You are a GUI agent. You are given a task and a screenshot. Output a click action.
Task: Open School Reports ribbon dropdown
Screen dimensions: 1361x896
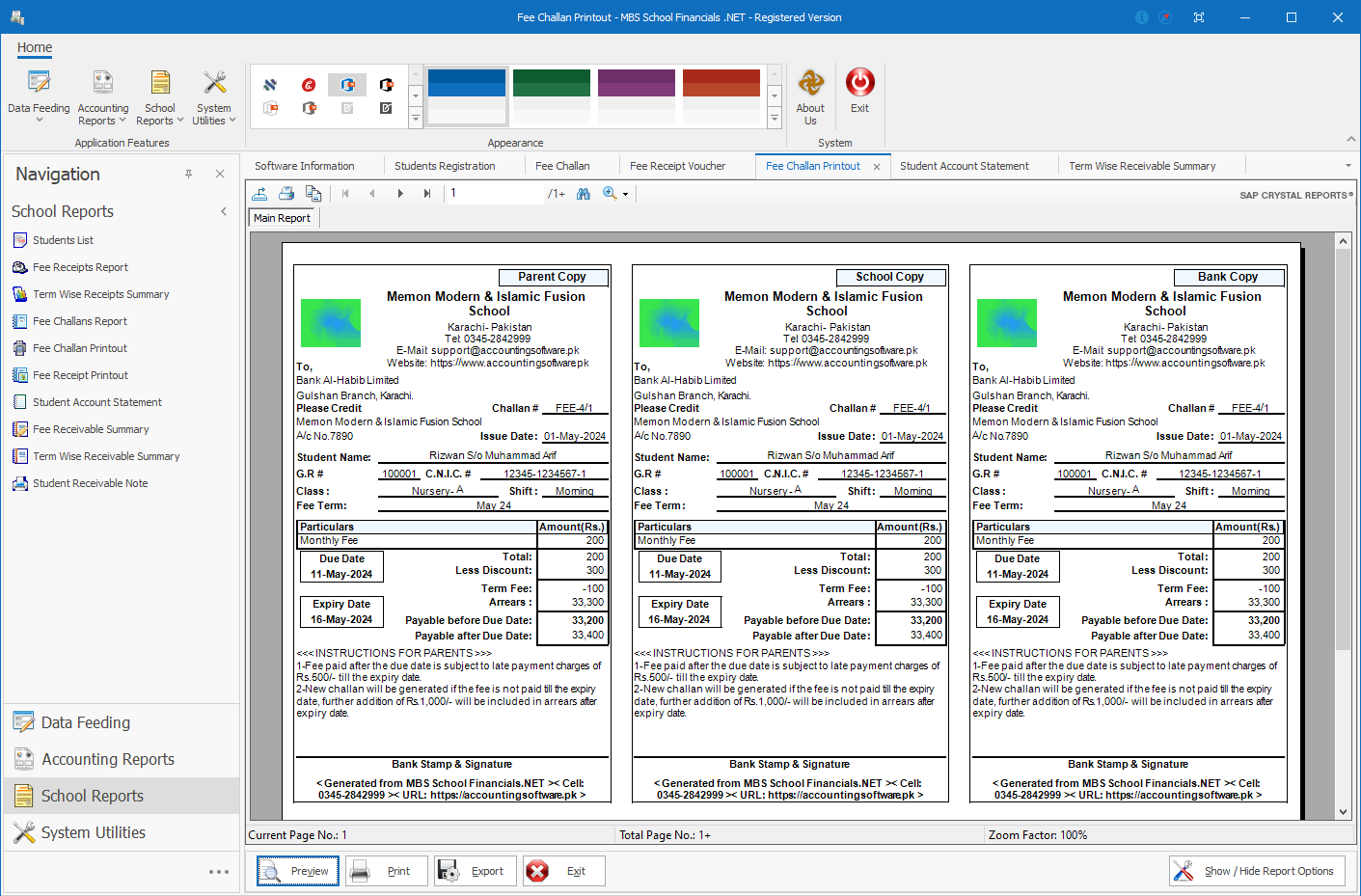pos(160,96)
